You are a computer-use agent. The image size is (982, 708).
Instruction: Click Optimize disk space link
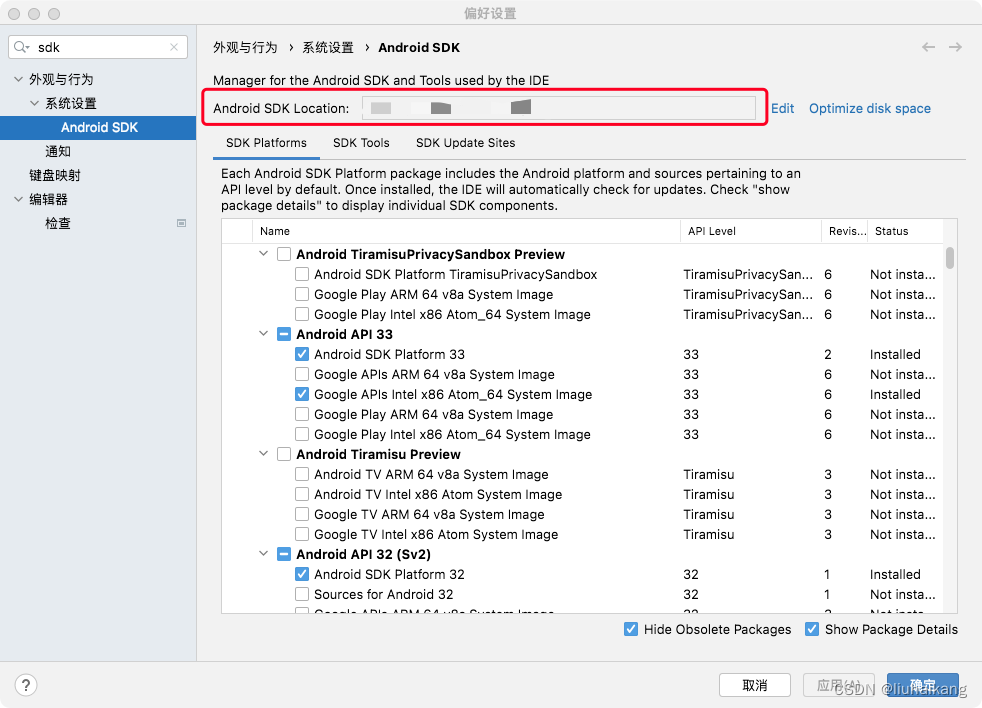click(x=870, y=108)
